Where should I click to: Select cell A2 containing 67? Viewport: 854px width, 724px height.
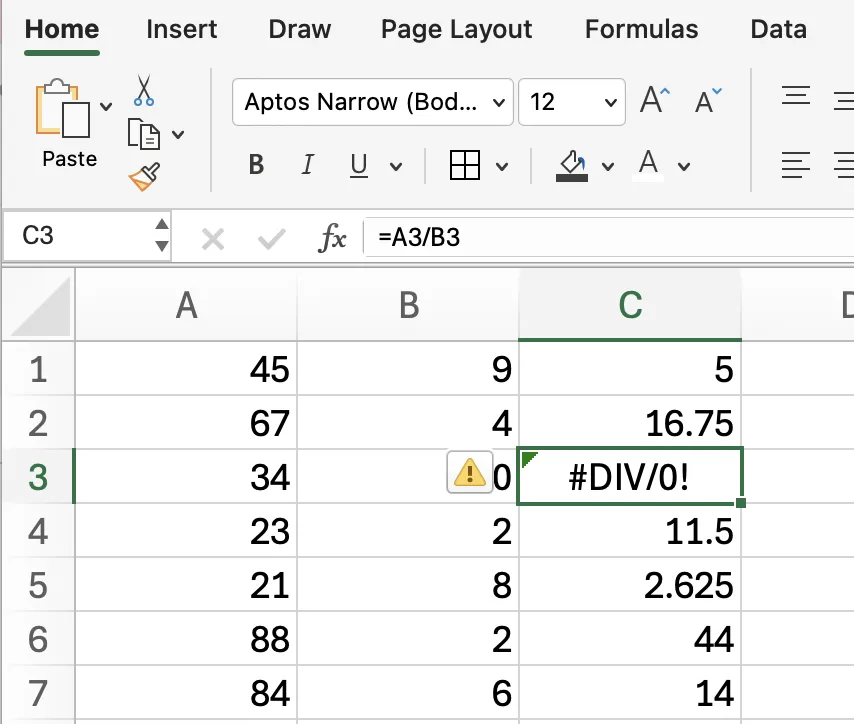tap(186, 423)
